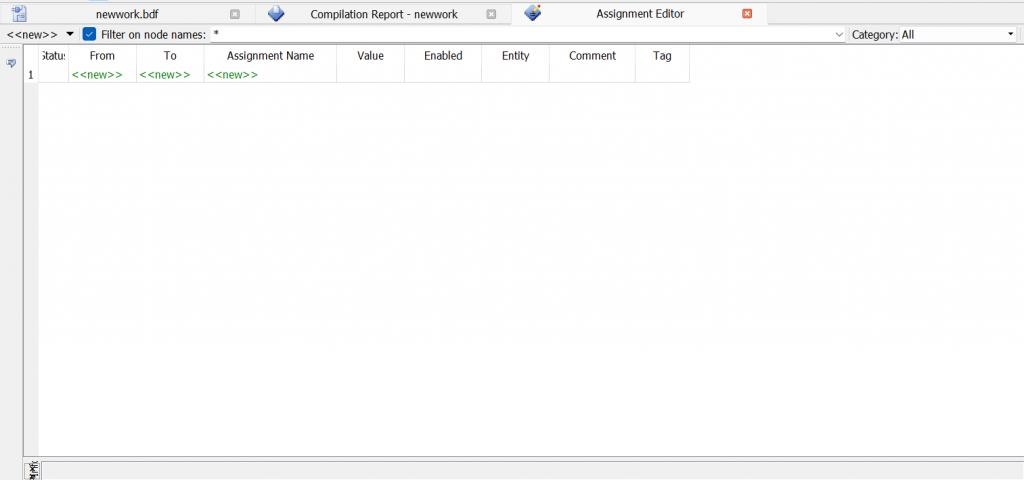This screenshot has height=480, width=1024.
Task: Select row number 1 header
Action: [31, 74]
